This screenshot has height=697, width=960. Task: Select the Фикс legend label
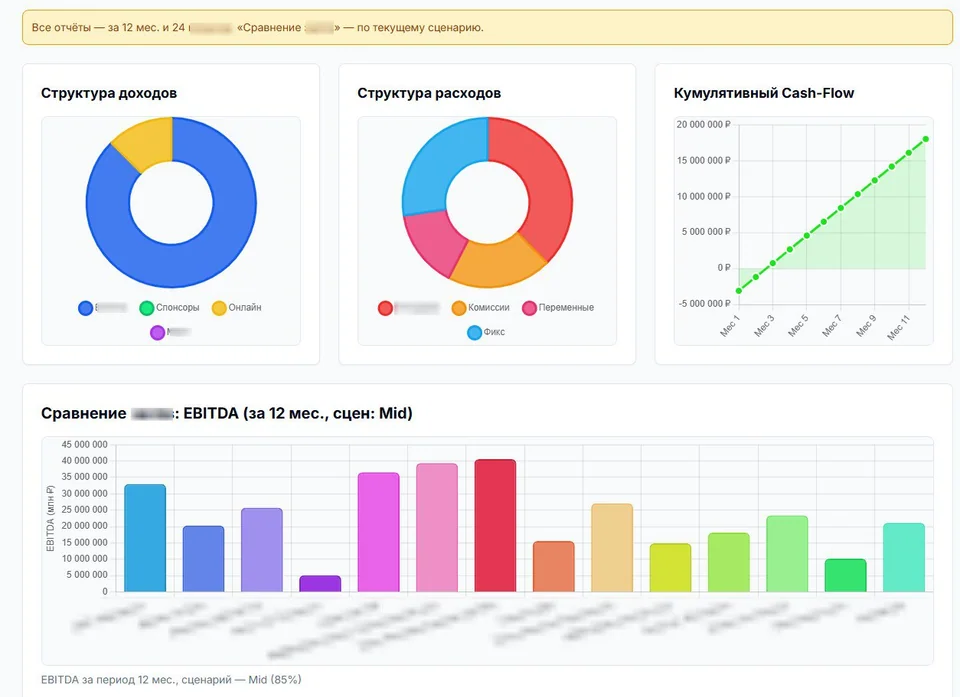pos(494,332)
